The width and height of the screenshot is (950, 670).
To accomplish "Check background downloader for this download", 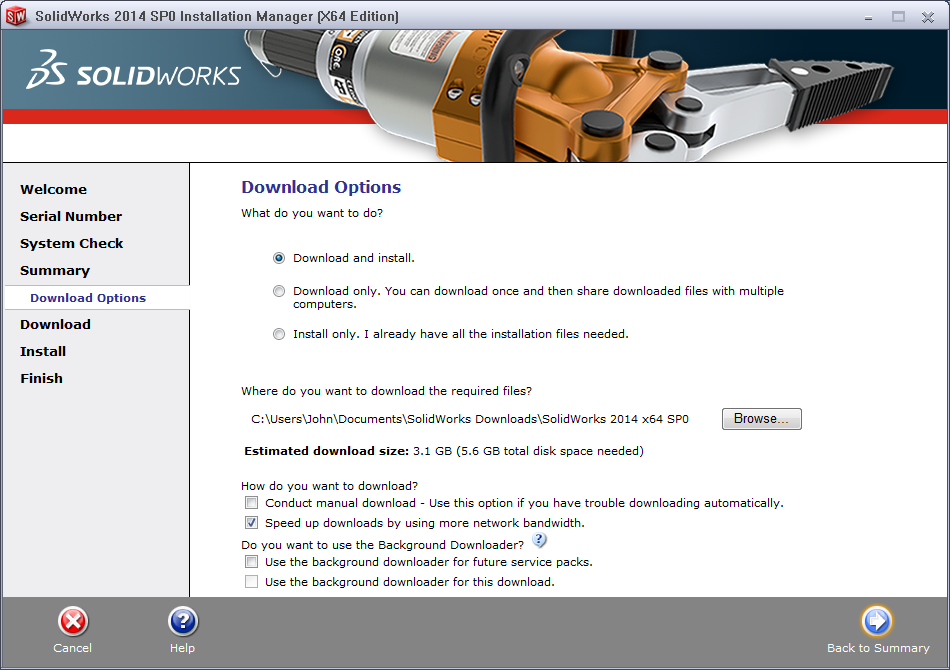I will coord(251,582).
